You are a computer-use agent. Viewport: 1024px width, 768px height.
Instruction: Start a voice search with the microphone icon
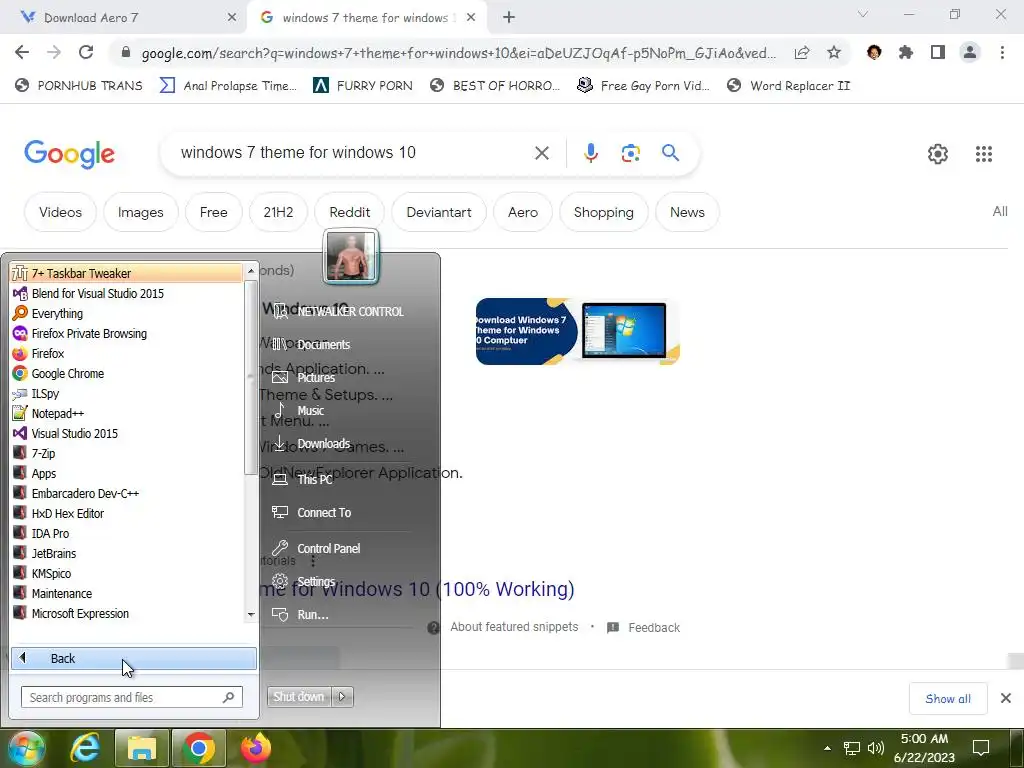(x=590, y=153)
